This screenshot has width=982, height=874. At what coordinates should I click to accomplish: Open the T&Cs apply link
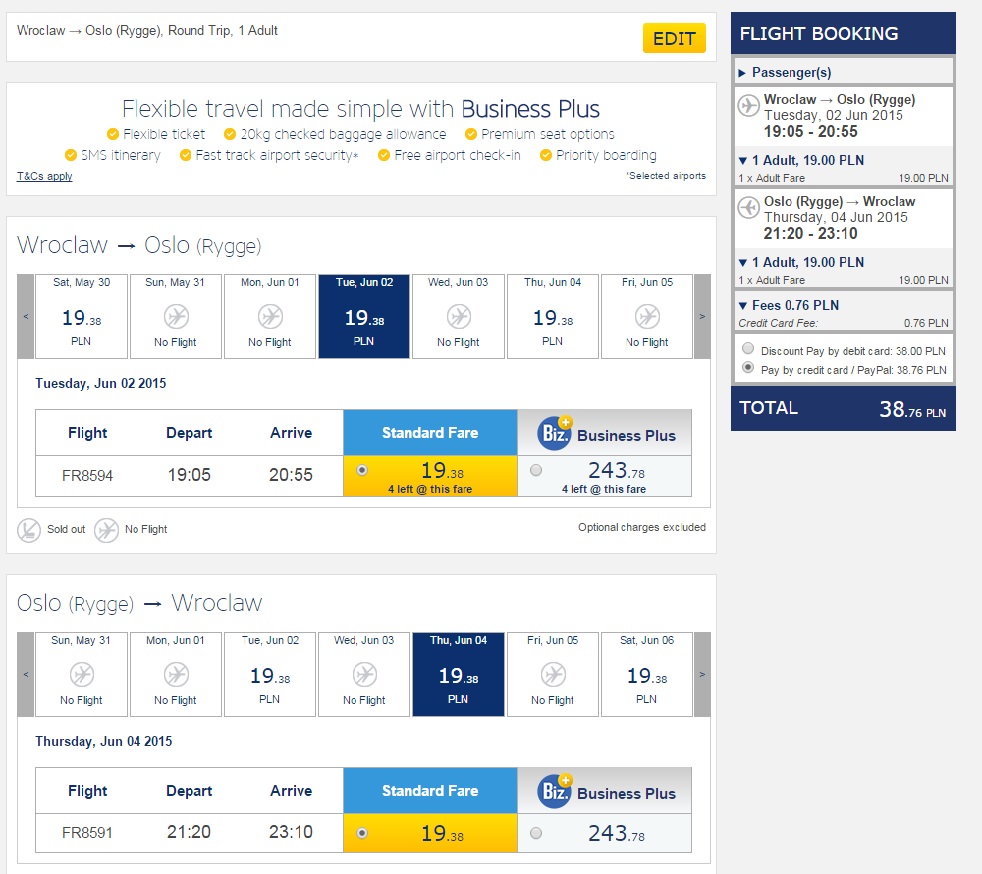point(44,176)
